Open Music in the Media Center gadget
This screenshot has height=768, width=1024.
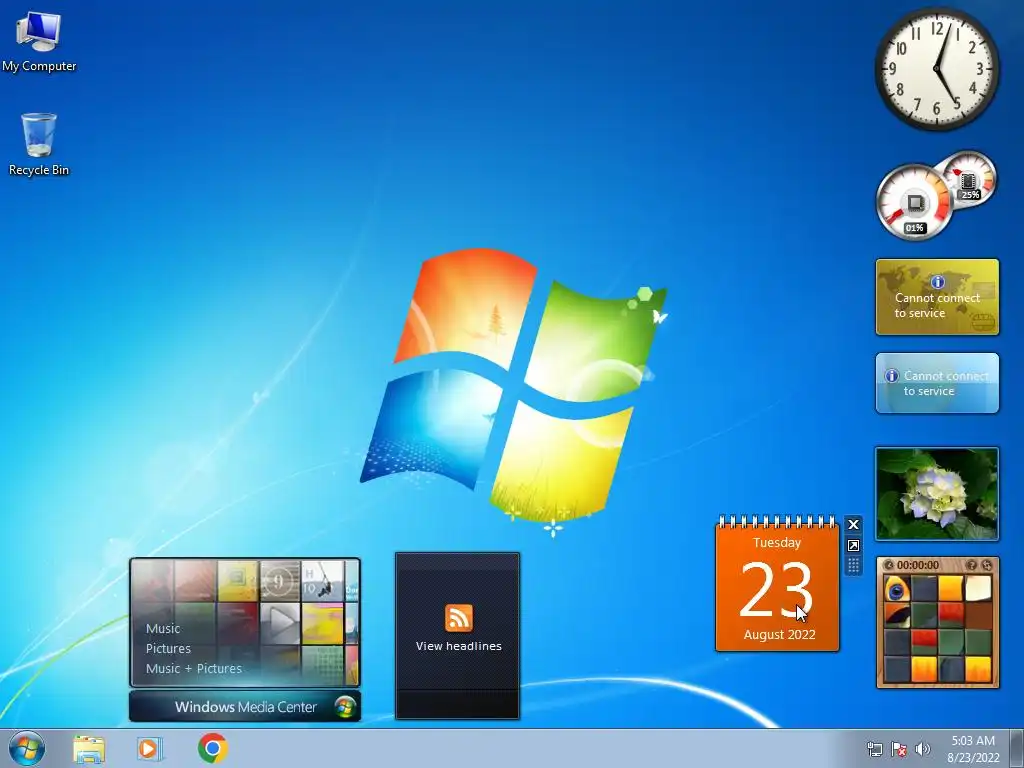pyautogui.click(x=163, y=628)
